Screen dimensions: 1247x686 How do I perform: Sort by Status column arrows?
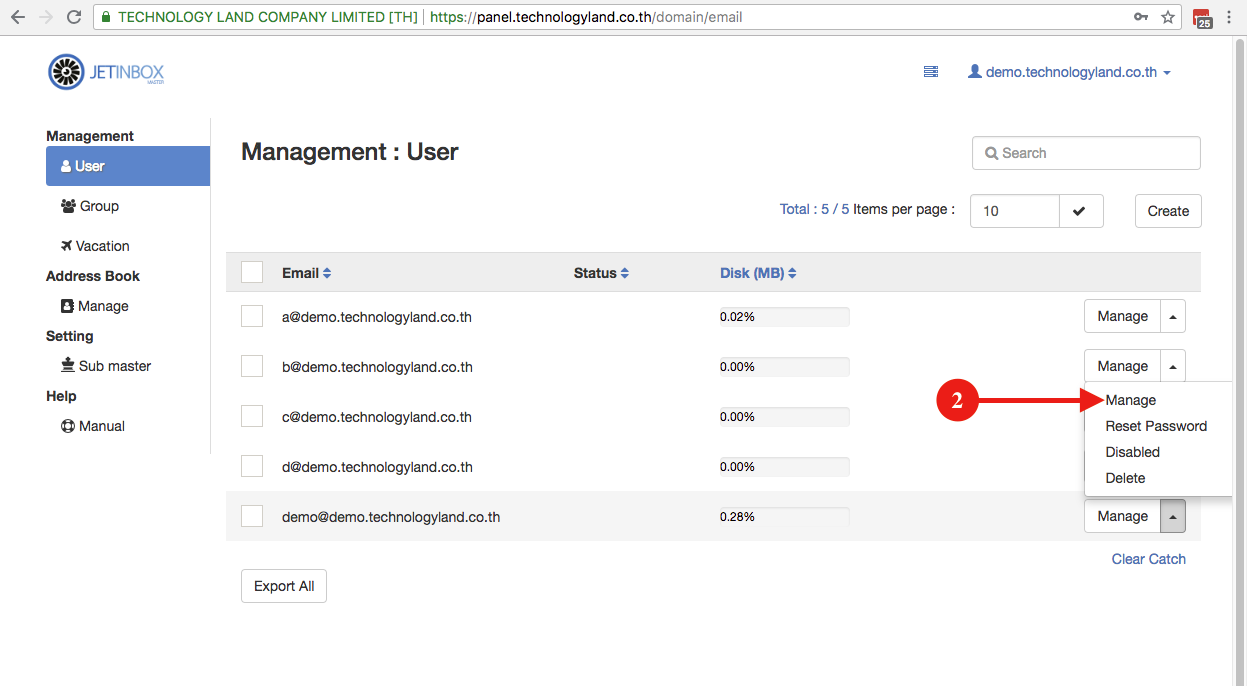click(x=625, y=273)
